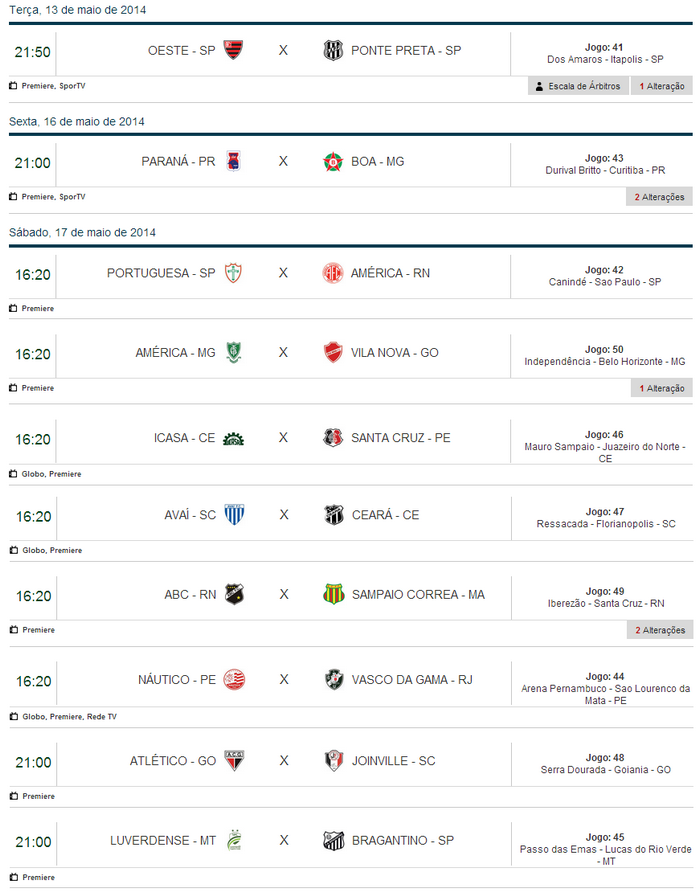Click the Boa MG club crest

pyautogui.click(x=333, y=161)
